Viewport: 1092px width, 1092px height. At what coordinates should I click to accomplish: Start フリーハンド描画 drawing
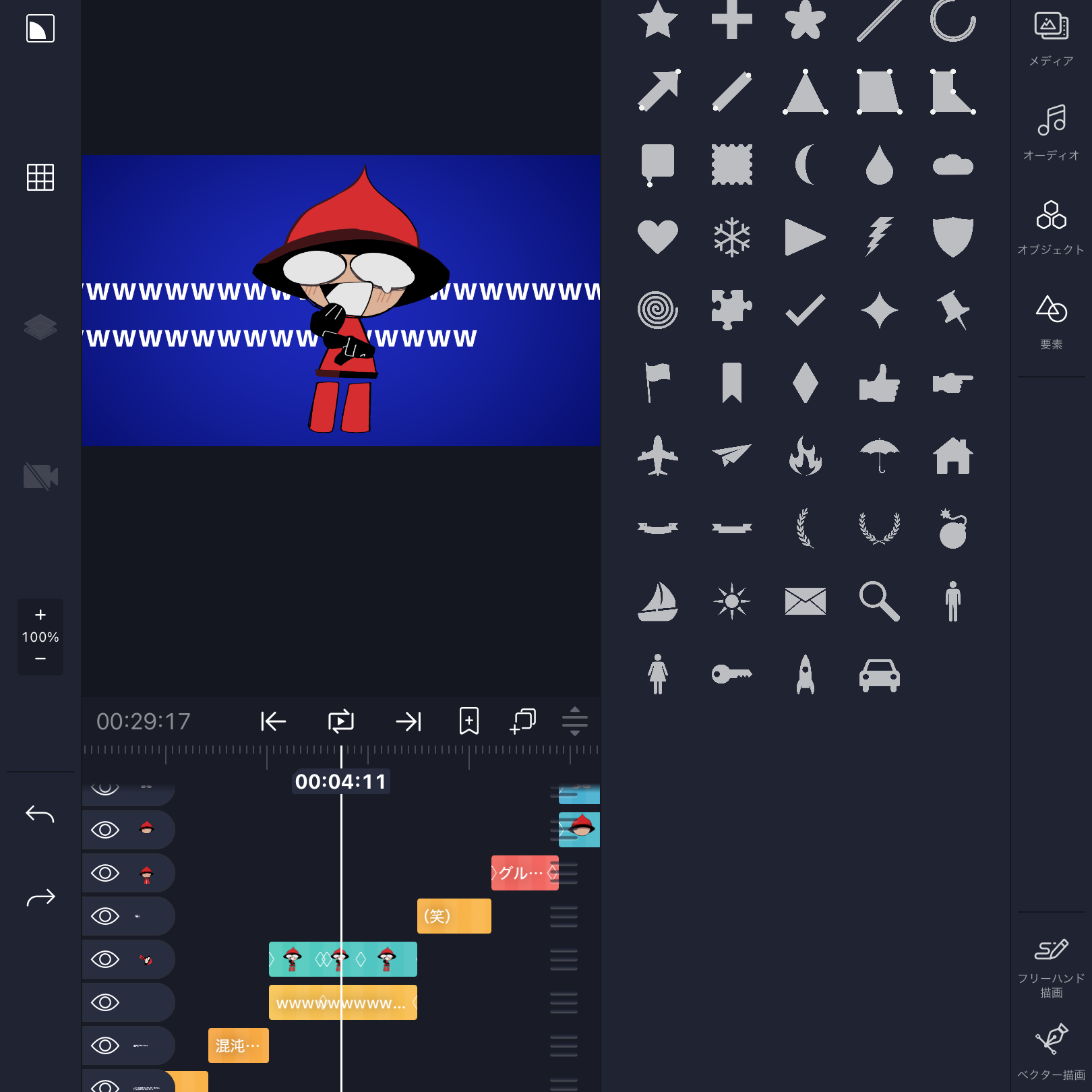tap(1050, 967)
